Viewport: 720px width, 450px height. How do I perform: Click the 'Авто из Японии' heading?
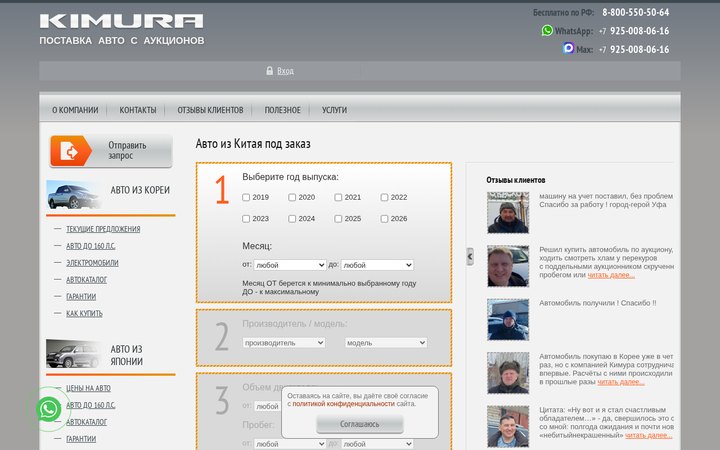(126, 355)
